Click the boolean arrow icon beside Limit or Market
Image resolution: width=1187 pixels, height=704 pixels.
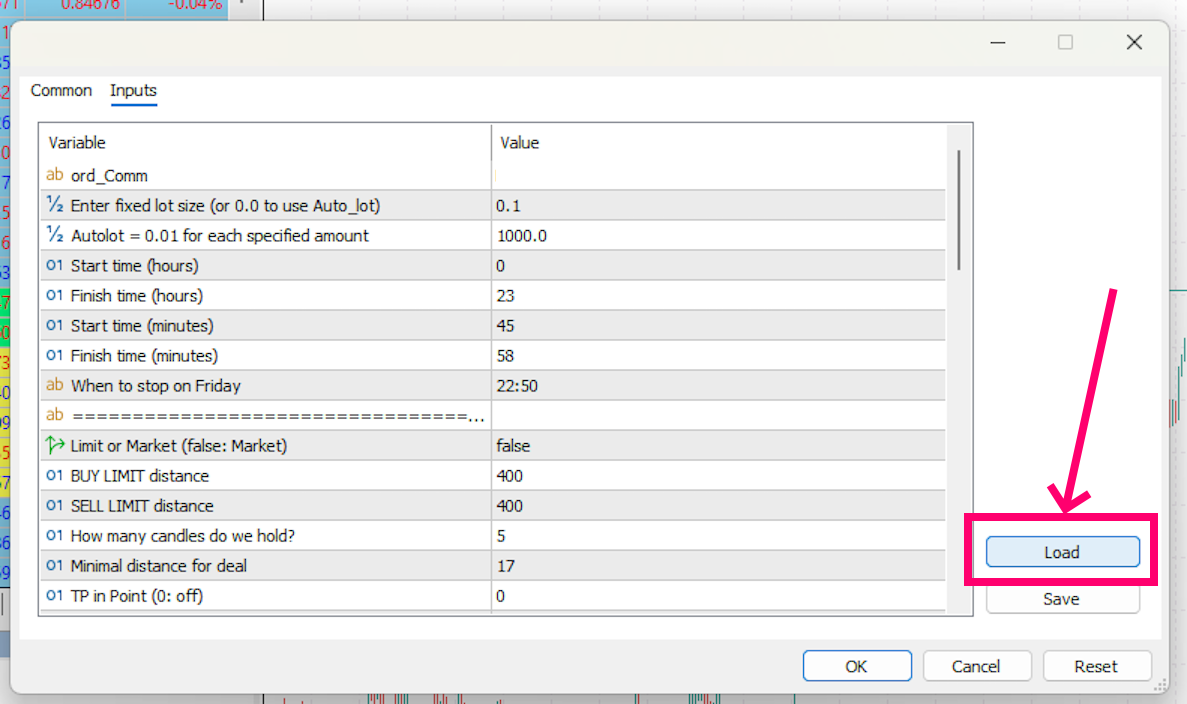pos(55,445)
